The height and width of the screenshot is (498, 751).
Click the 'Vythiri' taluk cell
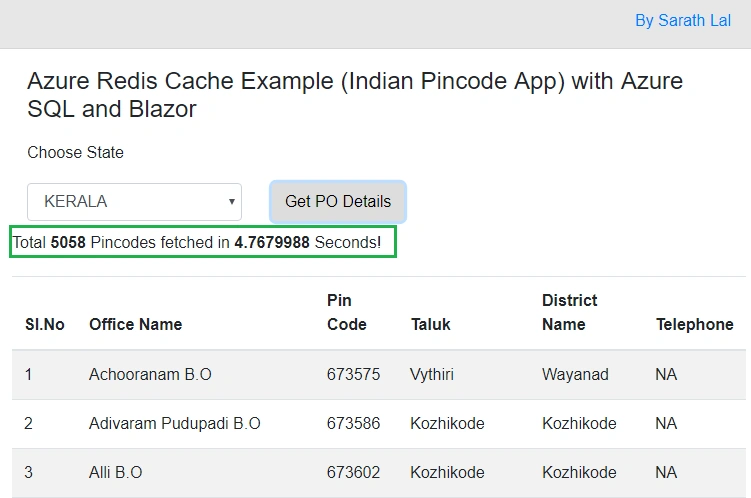click(x=432, y=374)
